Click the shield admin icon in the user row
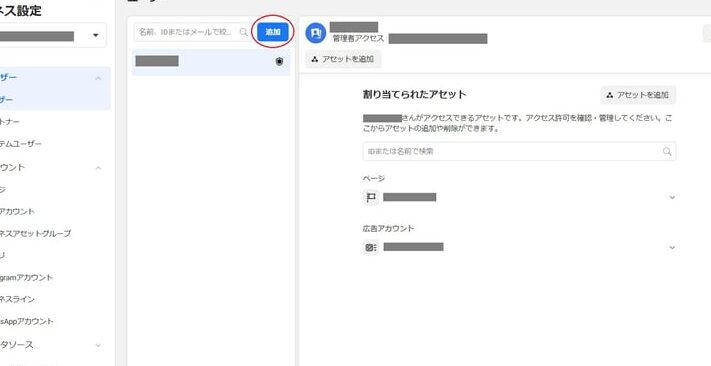Image resolution: width=711 pixels, height=366 pixels. (279, 62)
